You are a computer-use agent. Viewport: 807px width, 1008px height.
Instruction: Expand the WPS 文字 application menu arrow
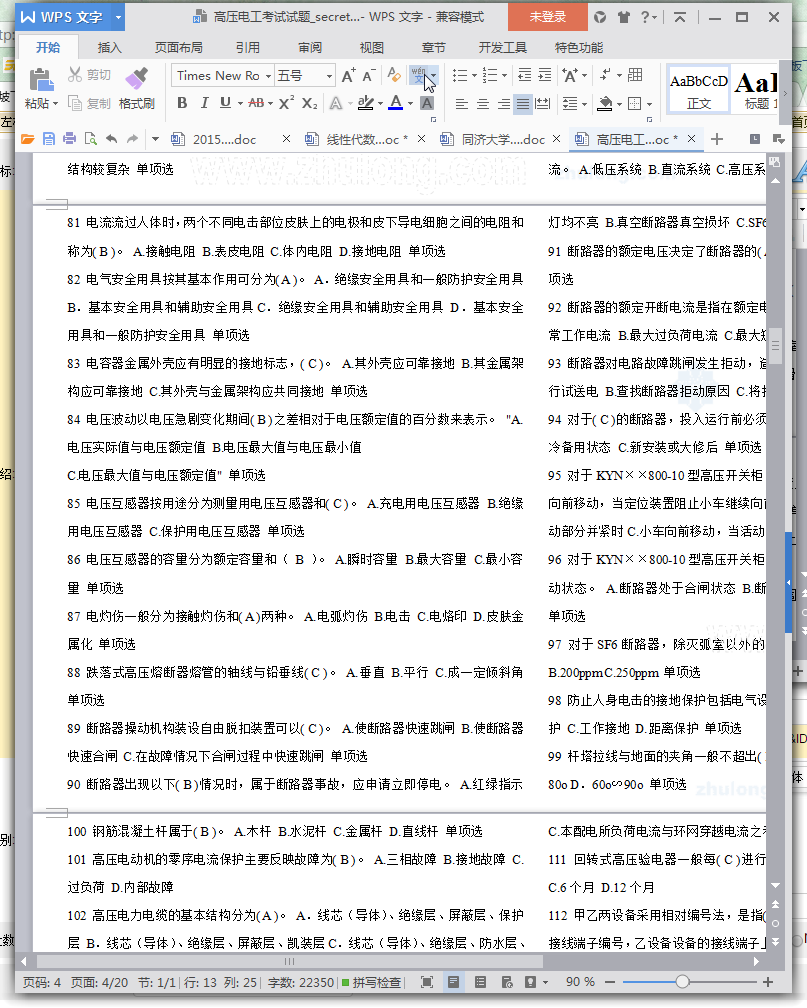(x=118, y=17)
